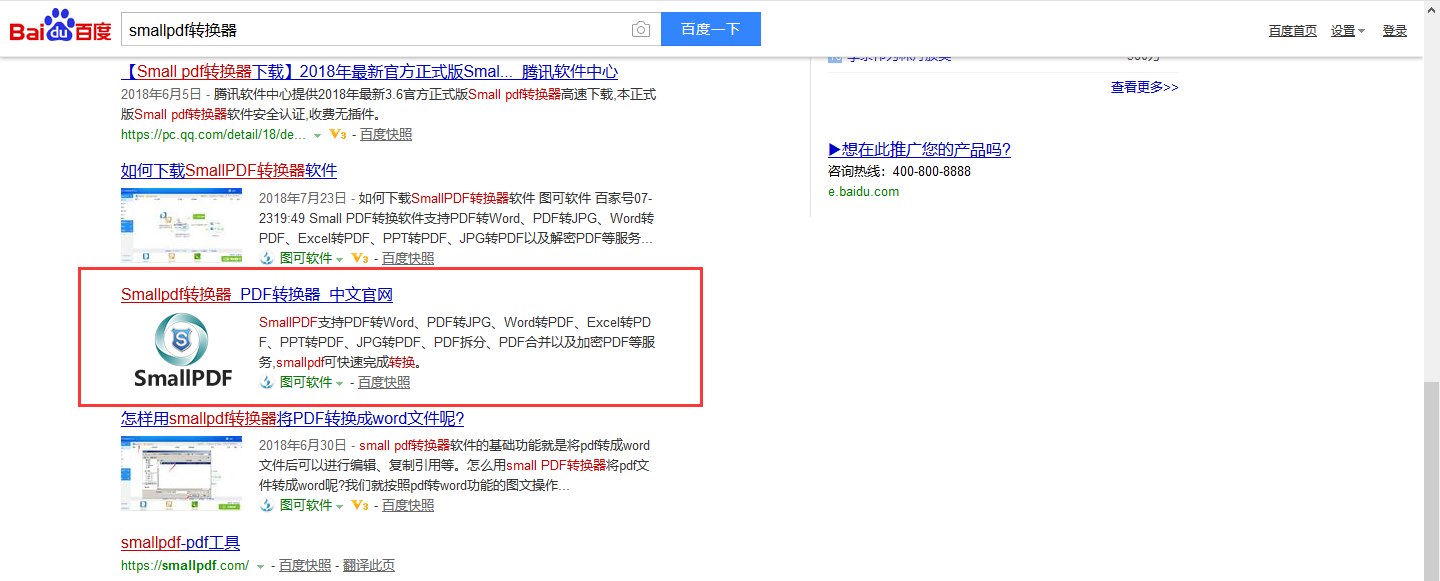Click e.baidu.com link
The height and width of the screenshot is (581, 1440).
864,191
